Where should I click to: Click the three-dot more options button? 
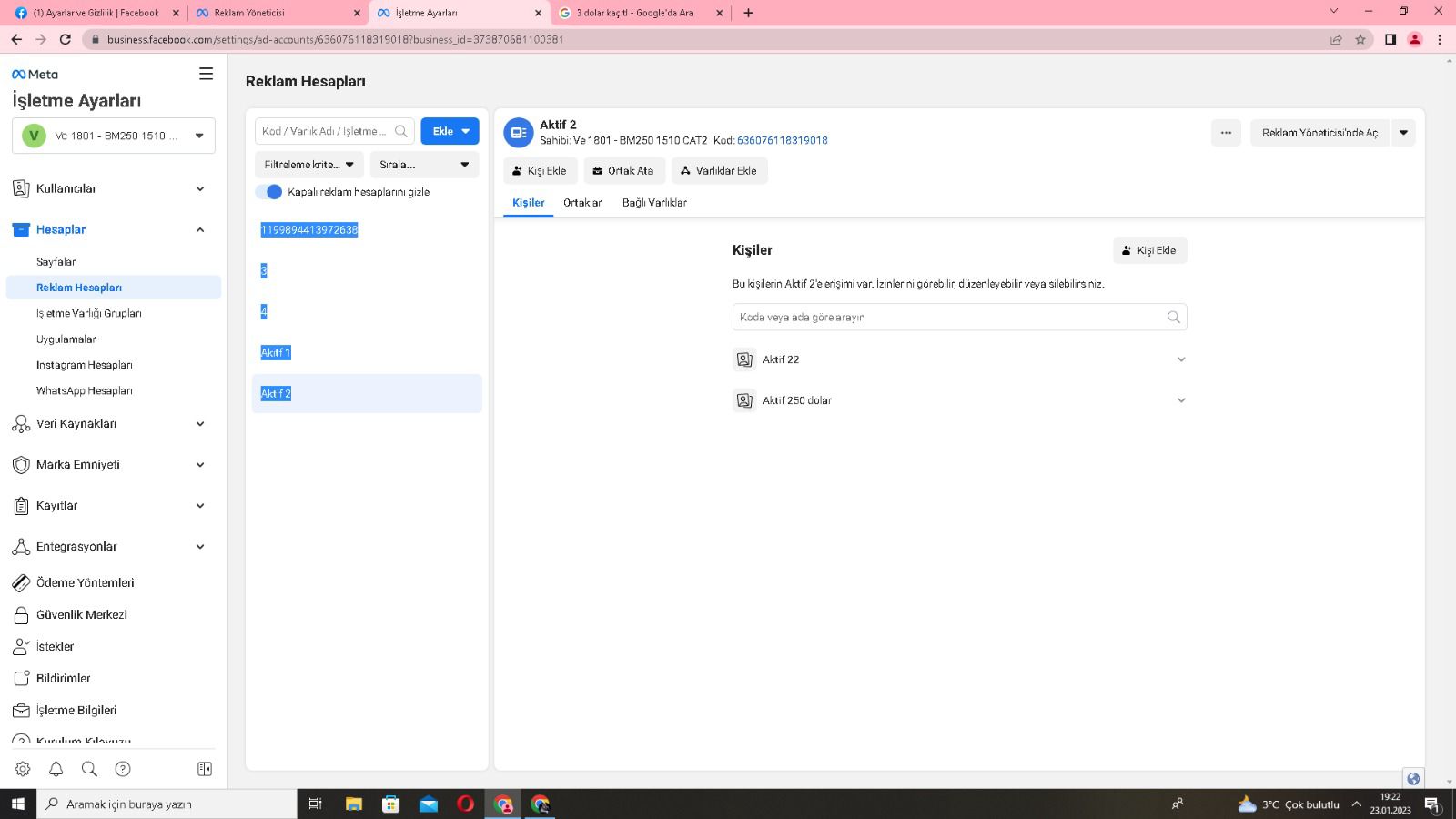[x=1226, y=133]
